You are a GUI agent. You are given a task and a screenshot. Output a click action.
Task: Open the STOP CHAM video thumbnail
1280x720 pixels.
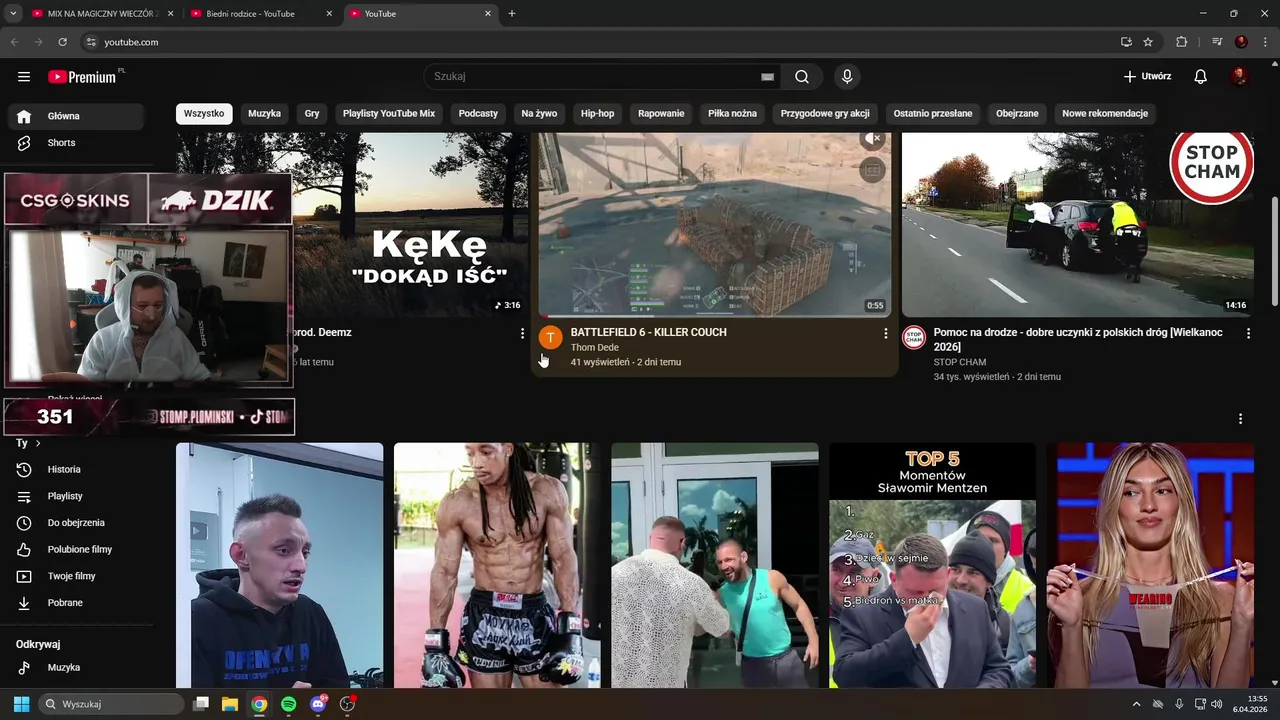1077,225
